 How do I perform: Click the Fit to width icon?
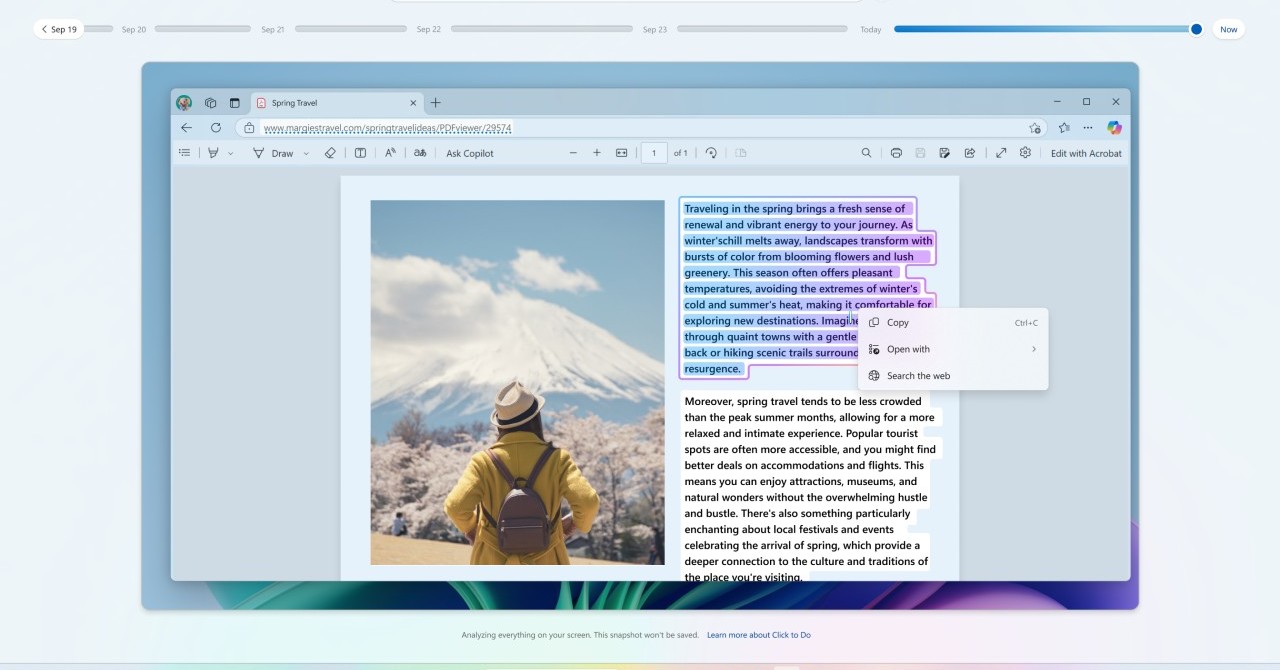click(x=621, y=153)
